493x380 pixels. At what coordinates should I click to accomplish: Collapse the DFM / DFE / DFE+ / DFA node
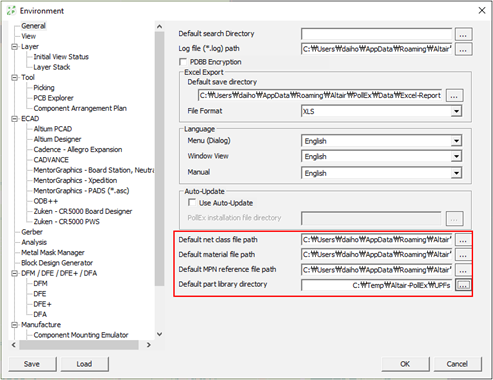[14, 273]
